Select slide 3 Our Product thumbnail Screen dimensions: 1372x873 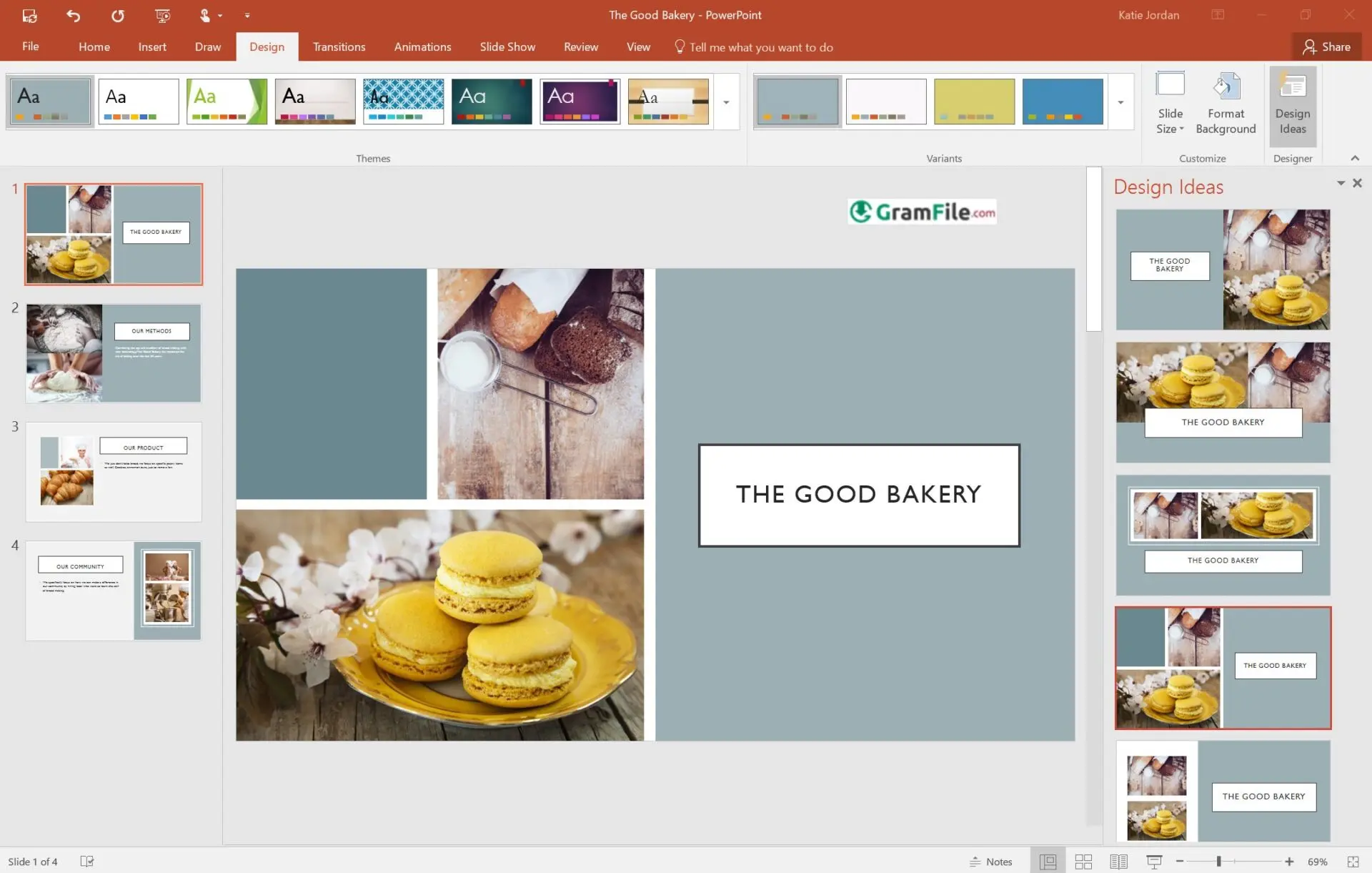click(114, 471)
